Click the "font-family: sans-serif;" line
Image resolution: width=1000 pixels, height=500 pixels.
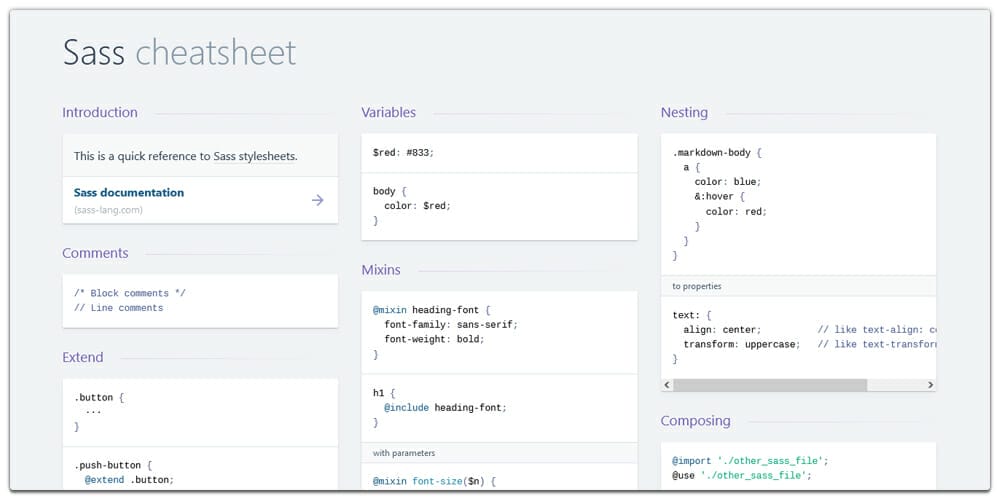point(451,325)
